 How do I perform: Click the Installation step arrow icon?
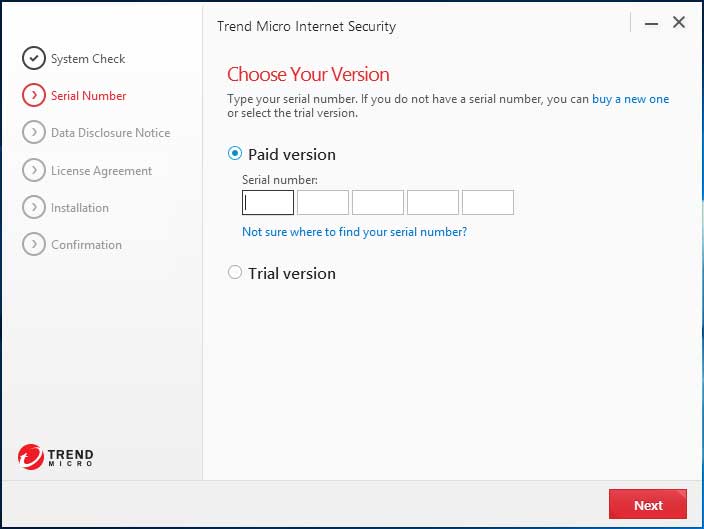34,207
